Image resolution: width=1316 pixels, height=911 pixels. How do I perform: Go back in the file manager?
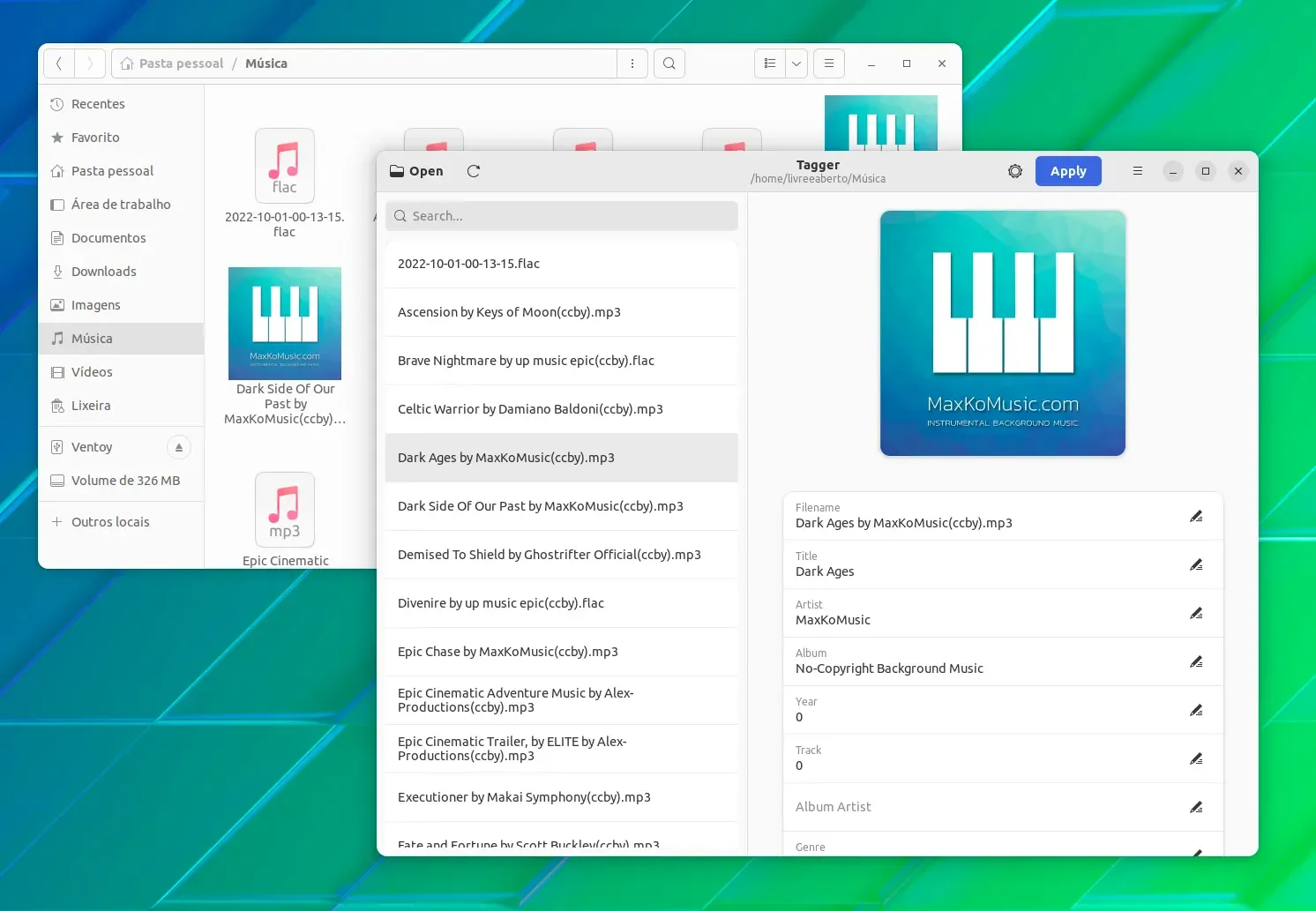(x=59, y=63)
